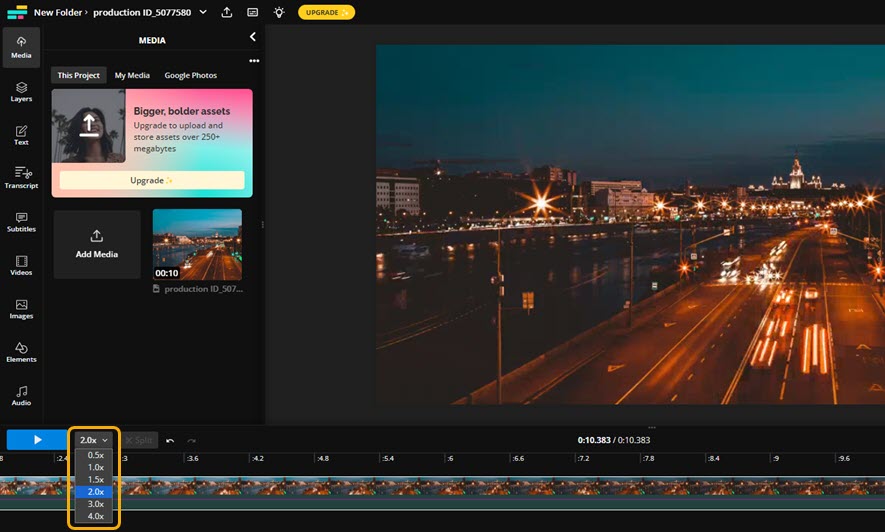This screenshot has height=532, width=885.
Task: Choose 0.5x from the speed dropdown
Action: (96, 455)
